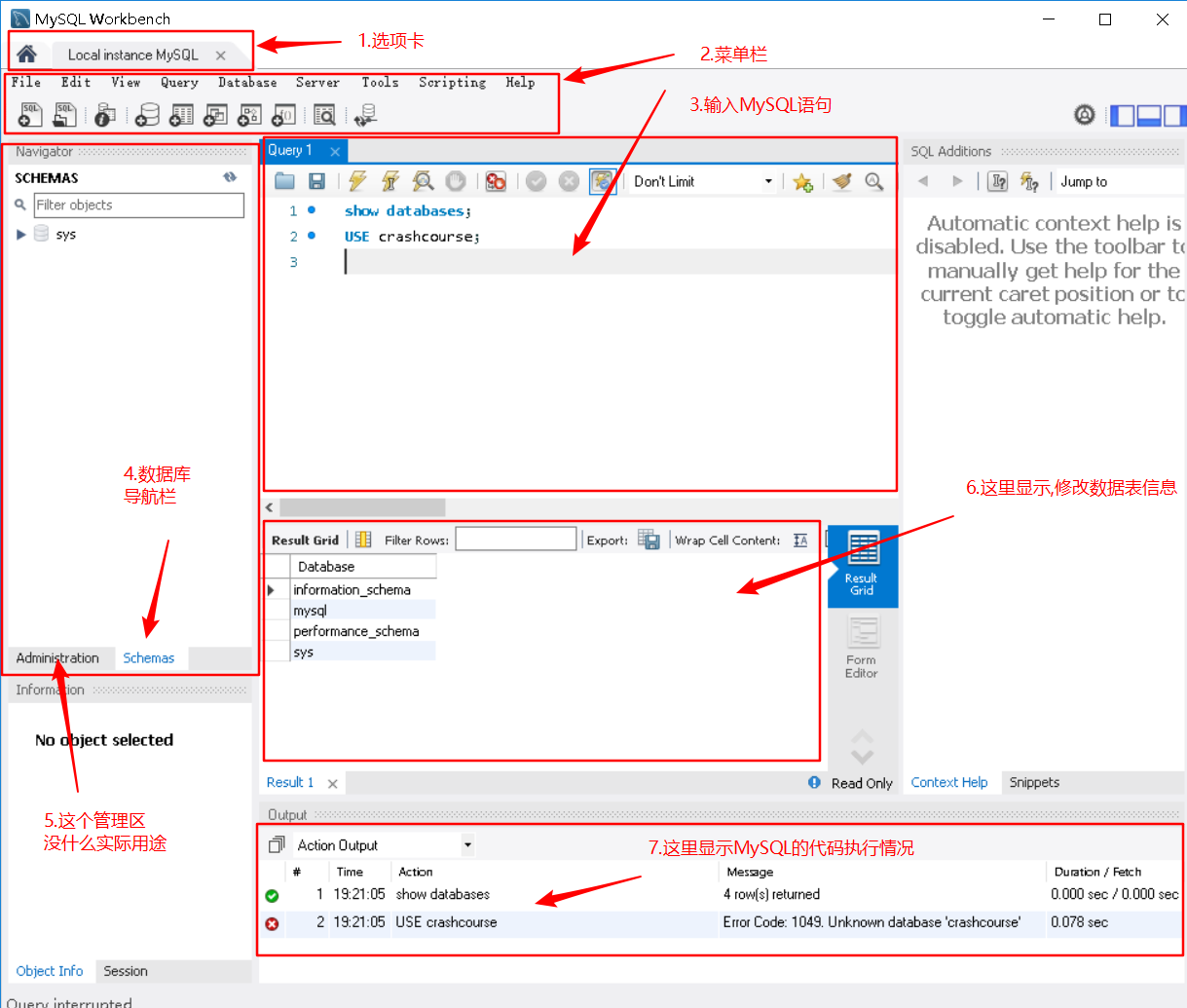Go forward in context help history

pyautogui.click(x=958, y=181)
